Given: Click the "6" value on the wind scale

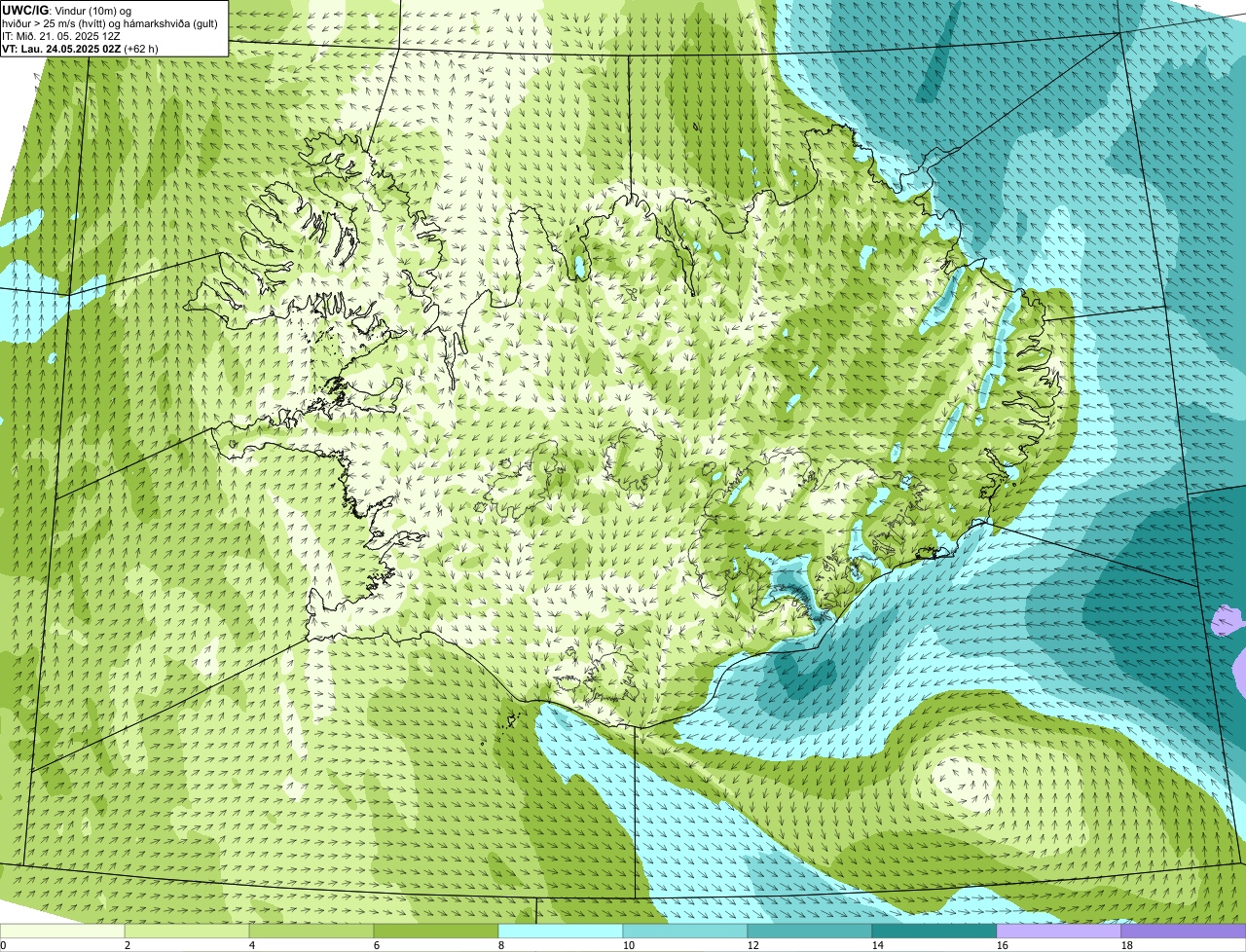Looking at the screenshot, I should pos(377,945).
